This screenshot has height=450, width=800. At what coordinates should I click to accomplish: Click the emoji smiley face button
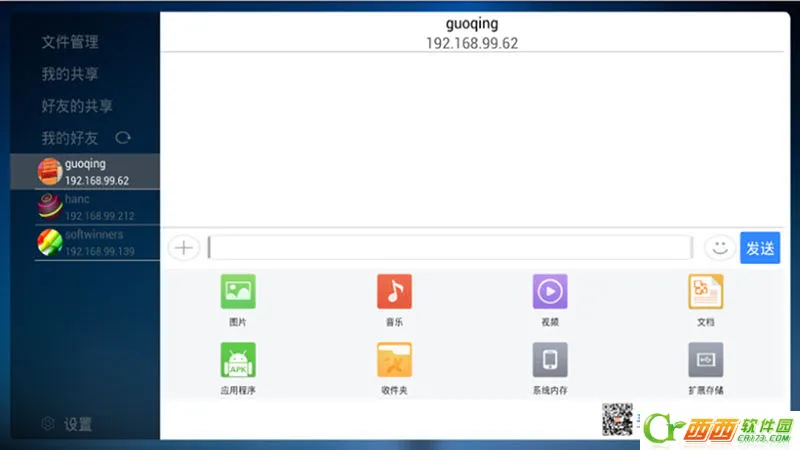[x=719, y=248]
